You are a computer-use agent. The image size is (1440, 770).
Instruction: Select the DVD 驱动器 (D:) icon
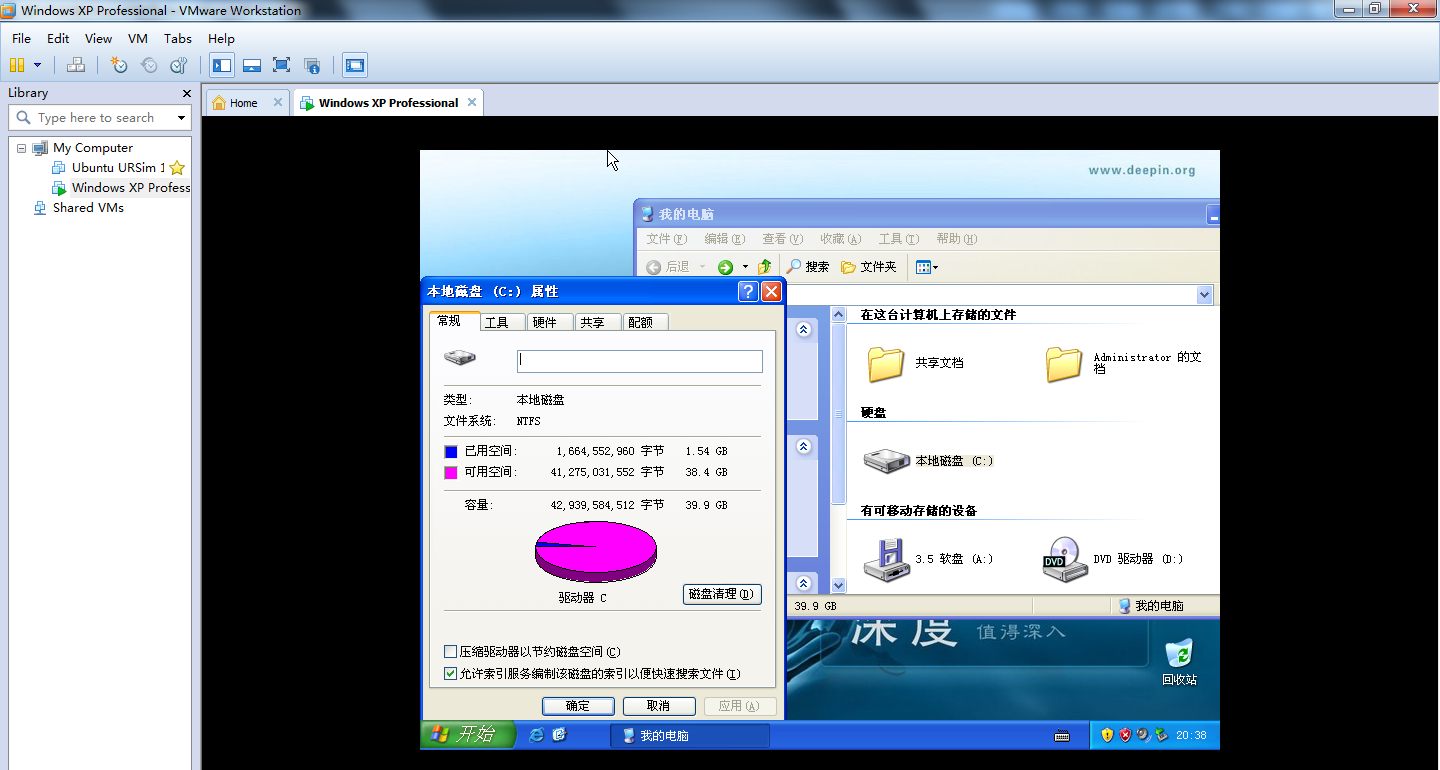tap(1065, 559)
